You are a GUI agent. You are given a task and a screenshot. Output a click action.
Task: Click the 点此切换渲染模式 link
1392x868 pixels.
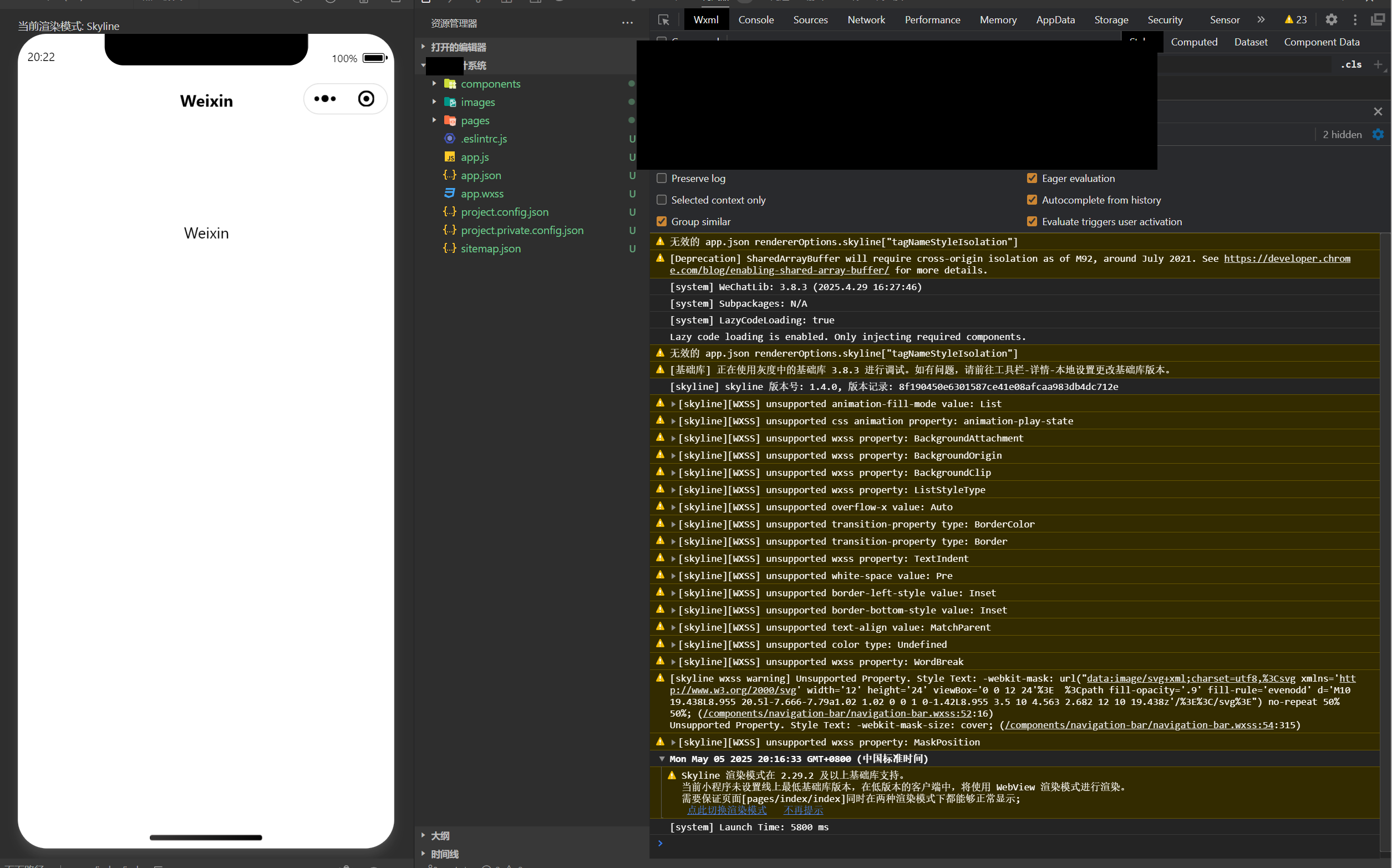727,810
